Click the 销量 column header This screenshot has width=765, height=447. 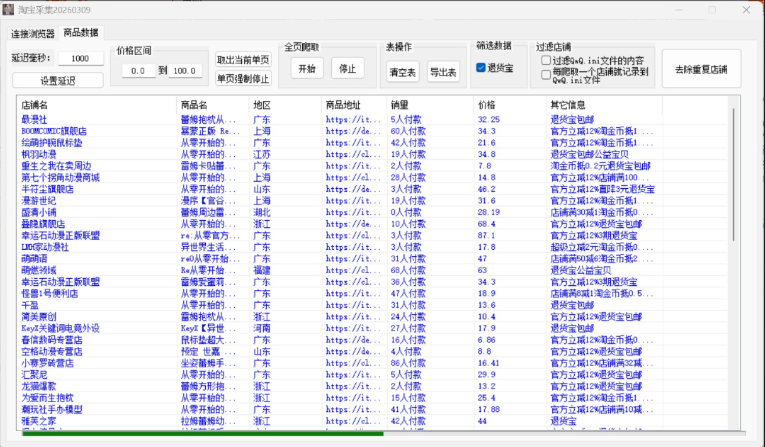point(400,104)
